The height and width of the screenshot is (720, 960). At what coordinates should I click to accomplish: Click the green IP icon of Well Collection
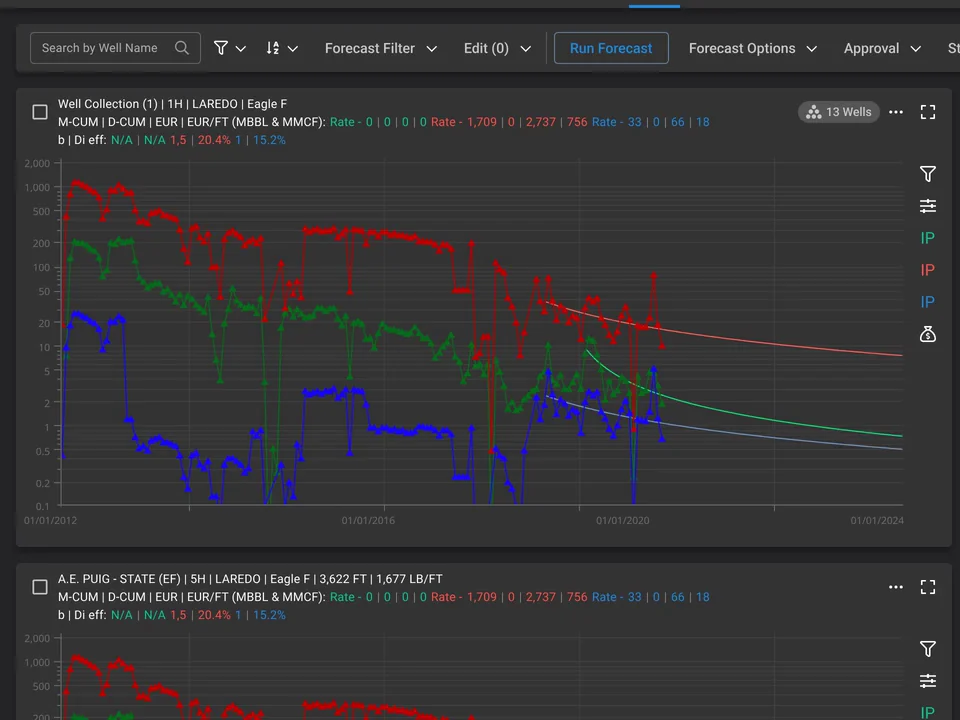928,238
